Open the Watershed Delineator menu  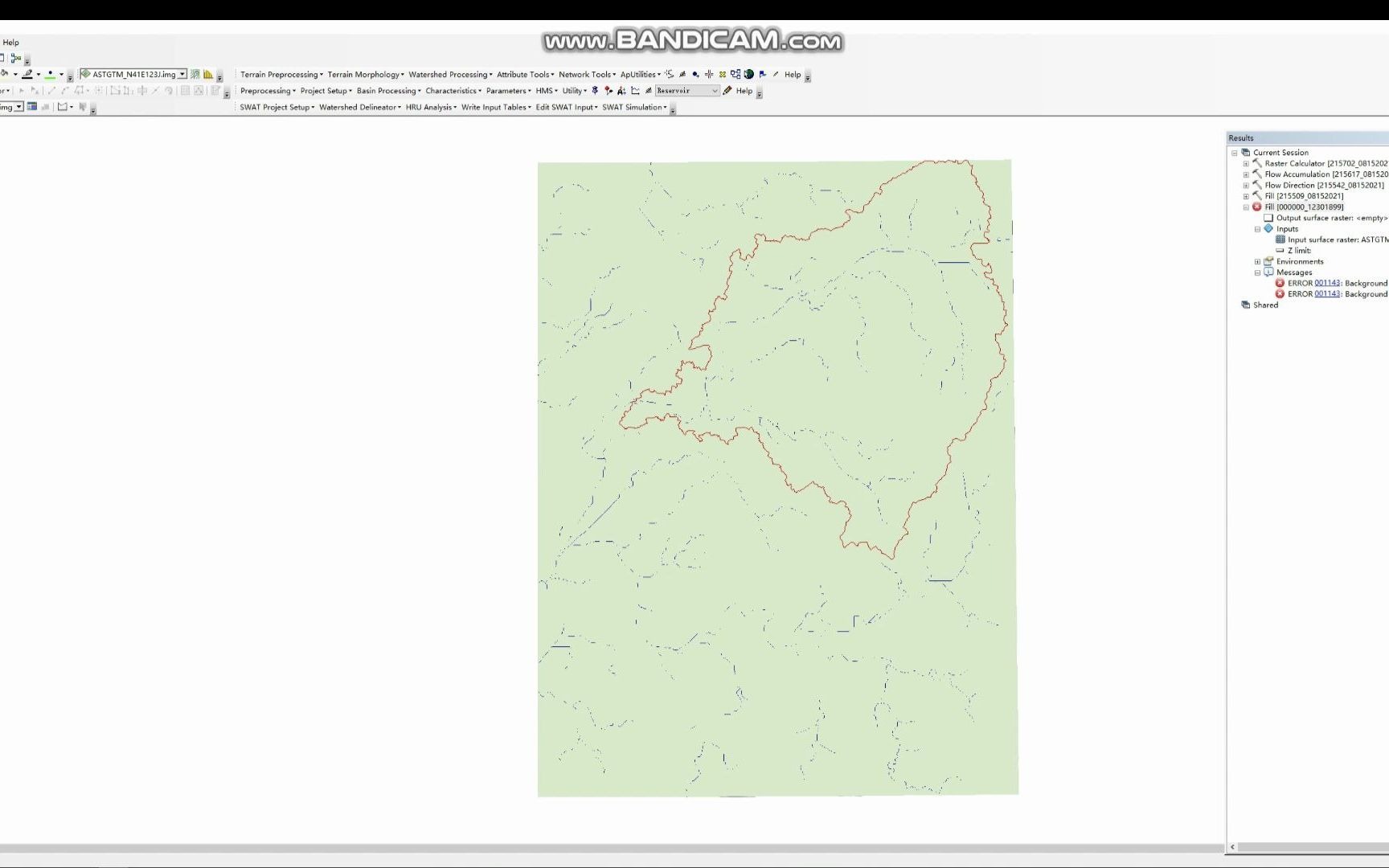[359, 107]
